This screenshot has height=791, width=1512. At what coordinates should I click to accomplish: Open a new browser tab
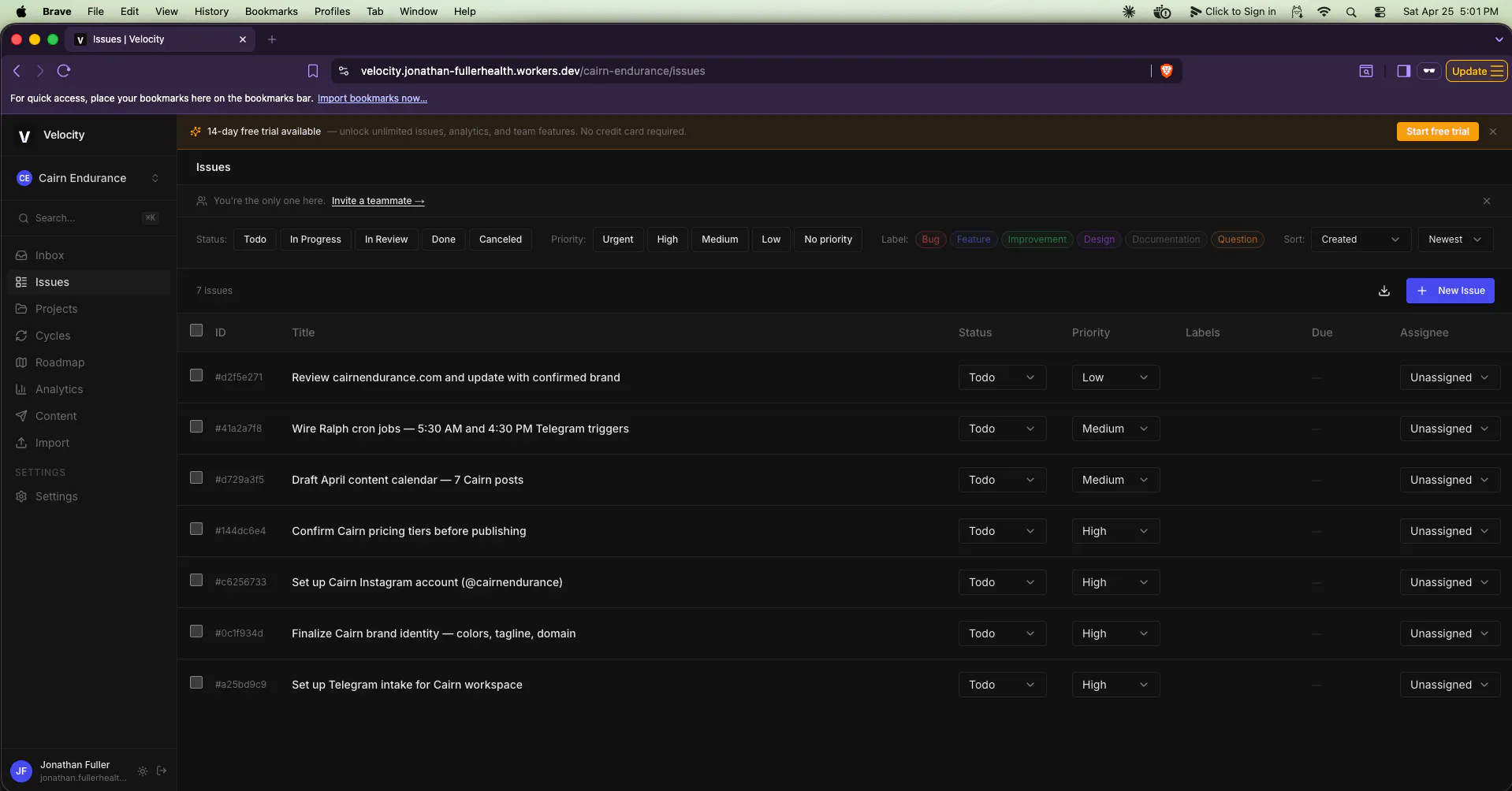click(272, 39)
